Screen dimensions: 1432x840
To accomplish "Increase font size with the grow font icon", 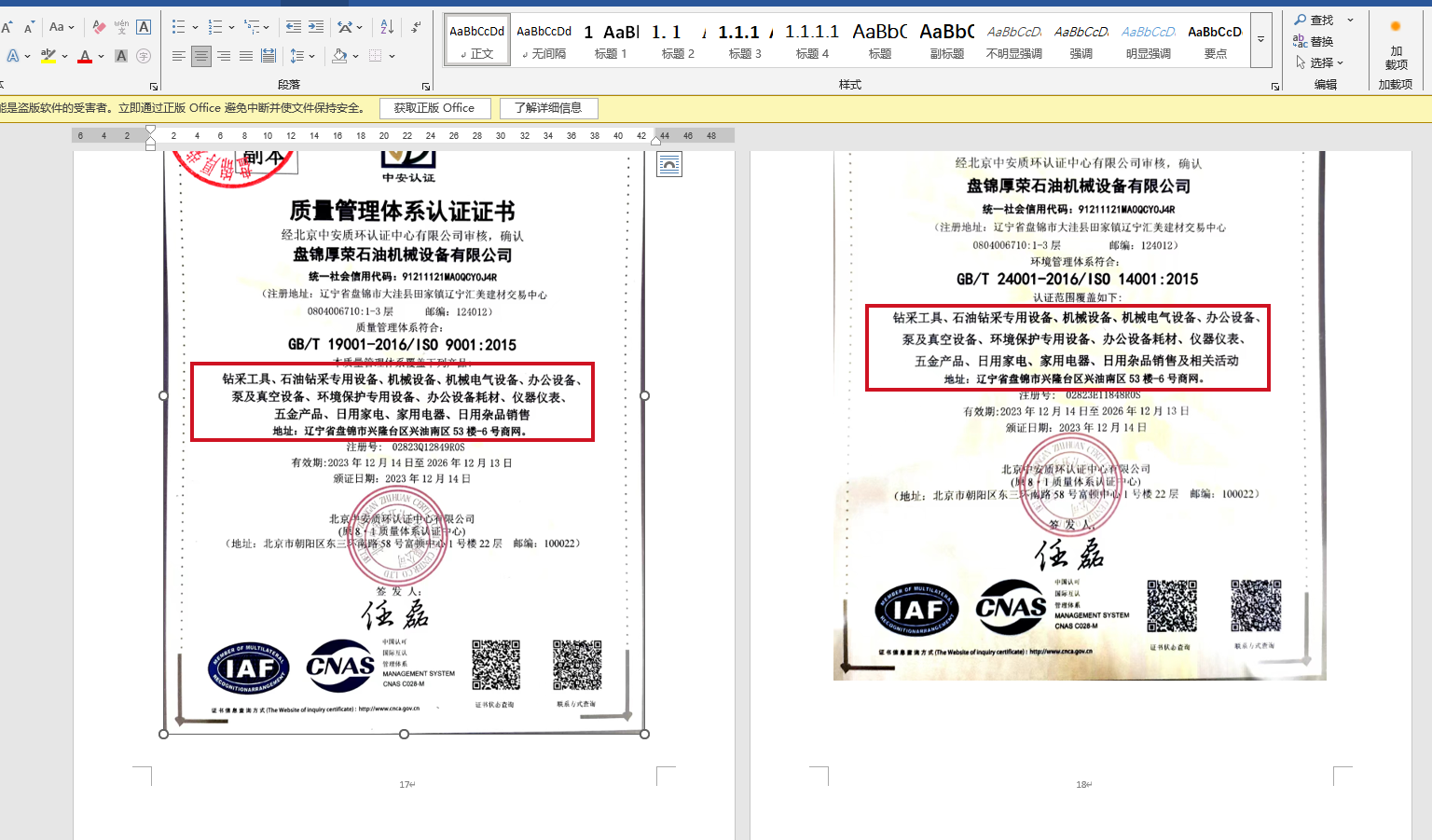I will (6, 27).
